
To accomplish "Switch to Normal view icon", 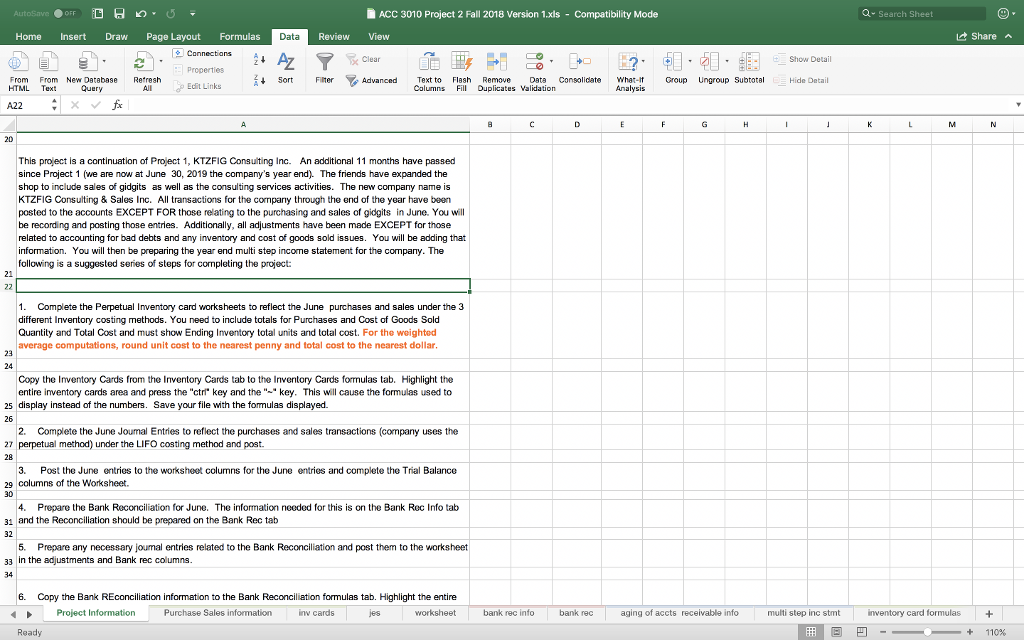I will point(810,632).
